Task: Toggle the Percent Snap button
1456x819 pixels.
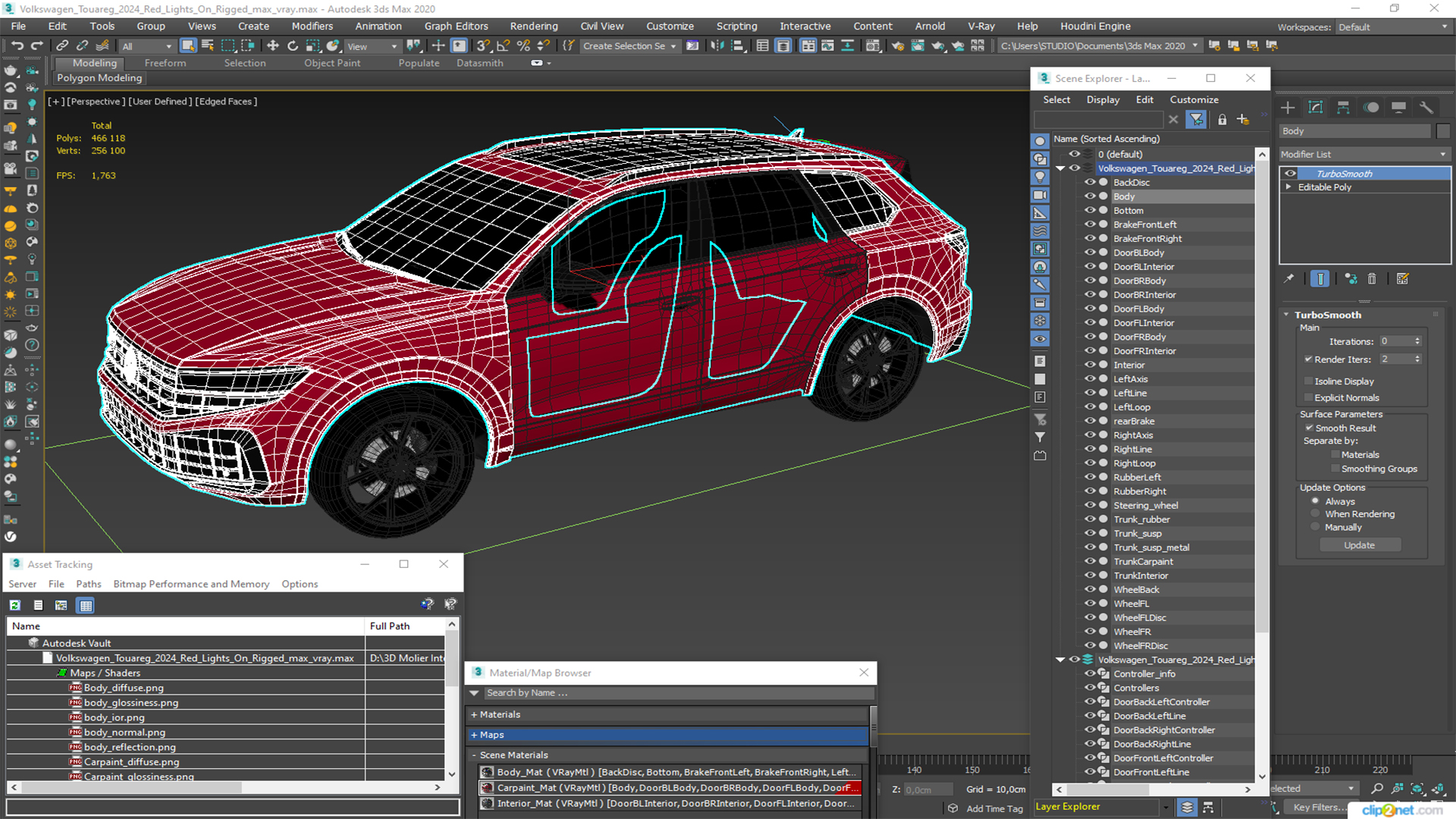Action: point(523,46)
